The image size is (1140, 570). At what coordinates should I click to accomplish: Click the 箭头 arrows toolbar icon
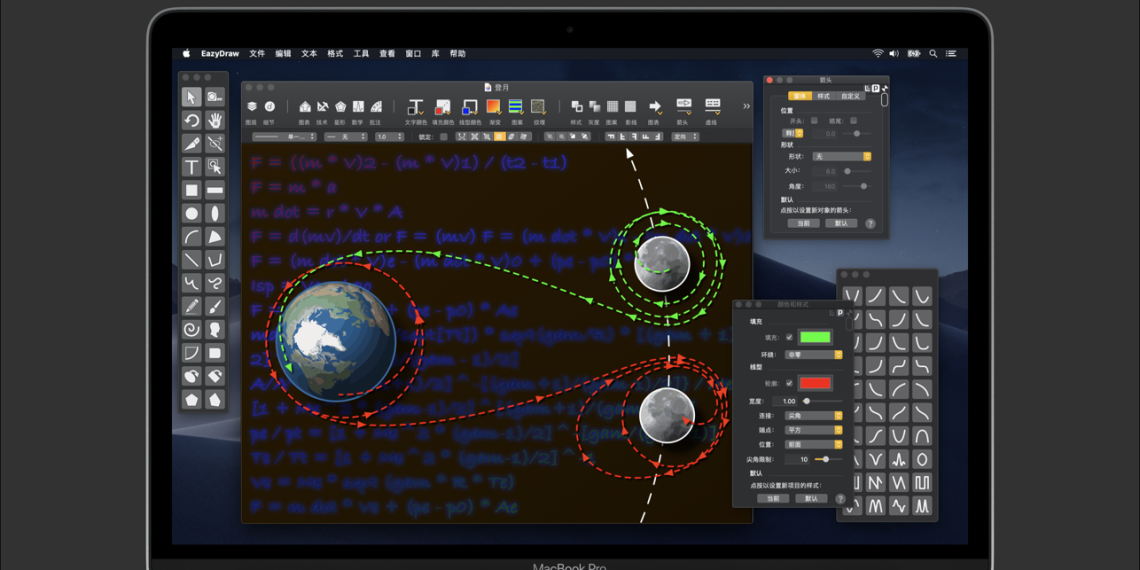684,106
